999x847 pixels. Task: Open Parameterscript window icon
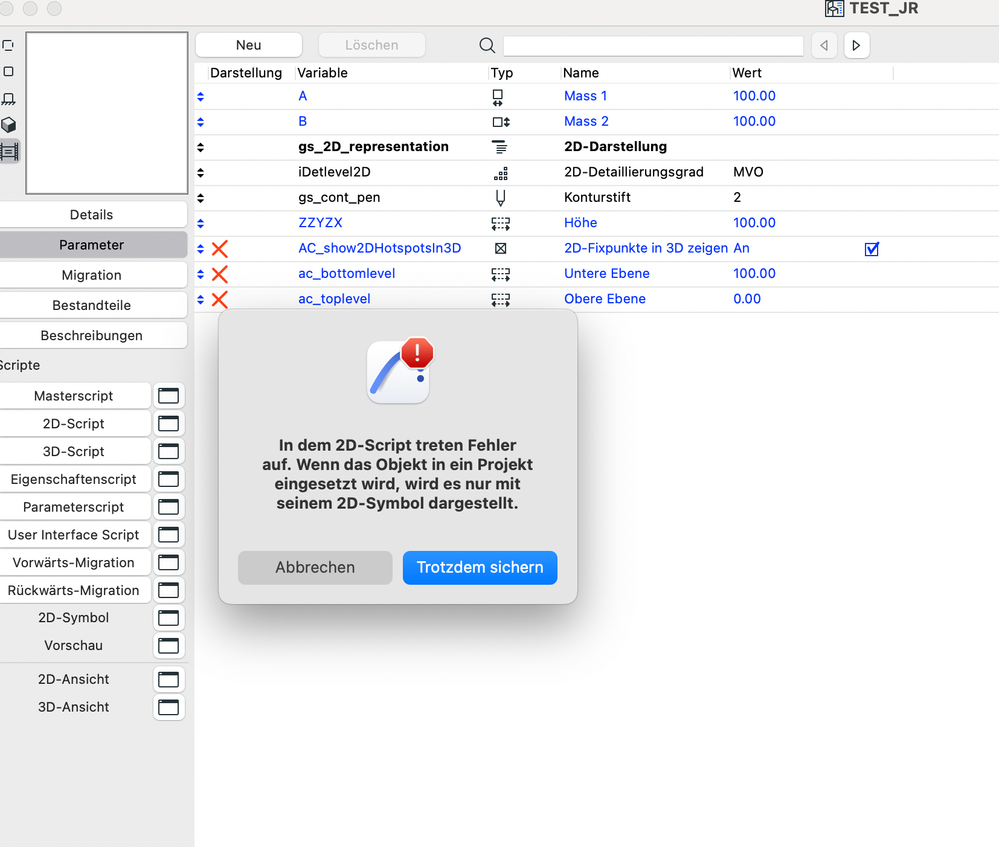[x=168, y=507]
